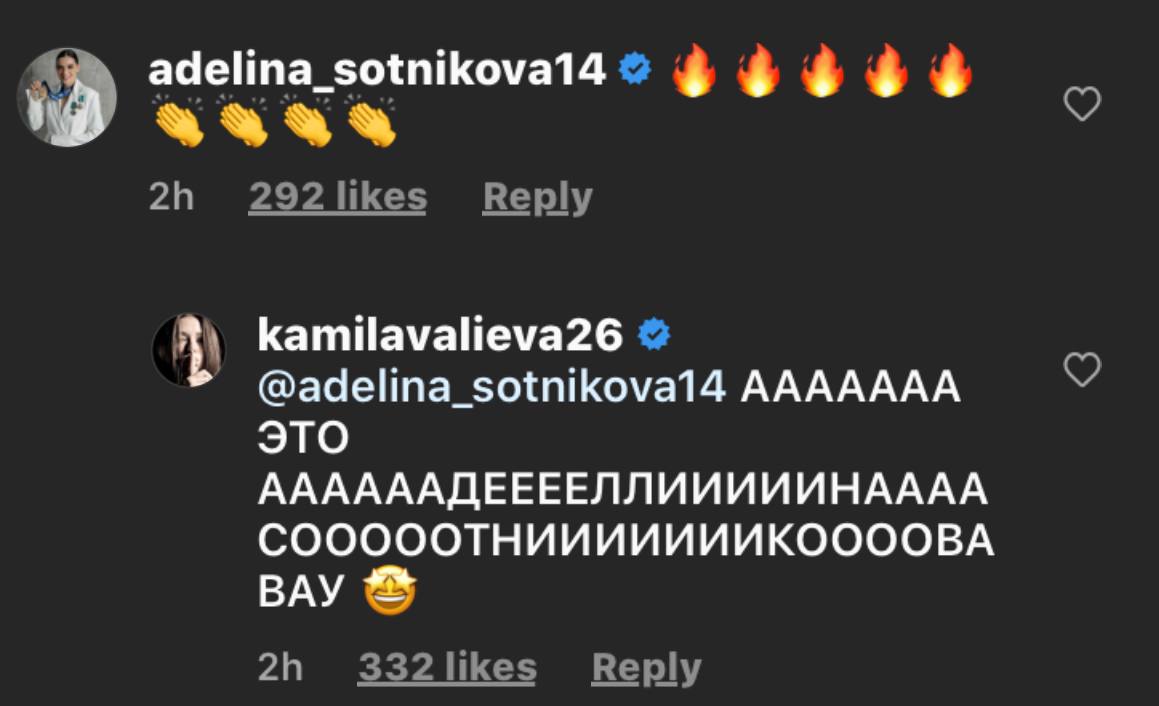
Task: Follow the @adelina_sotnikova14 mention in the reply
Action: coord(492,388)
